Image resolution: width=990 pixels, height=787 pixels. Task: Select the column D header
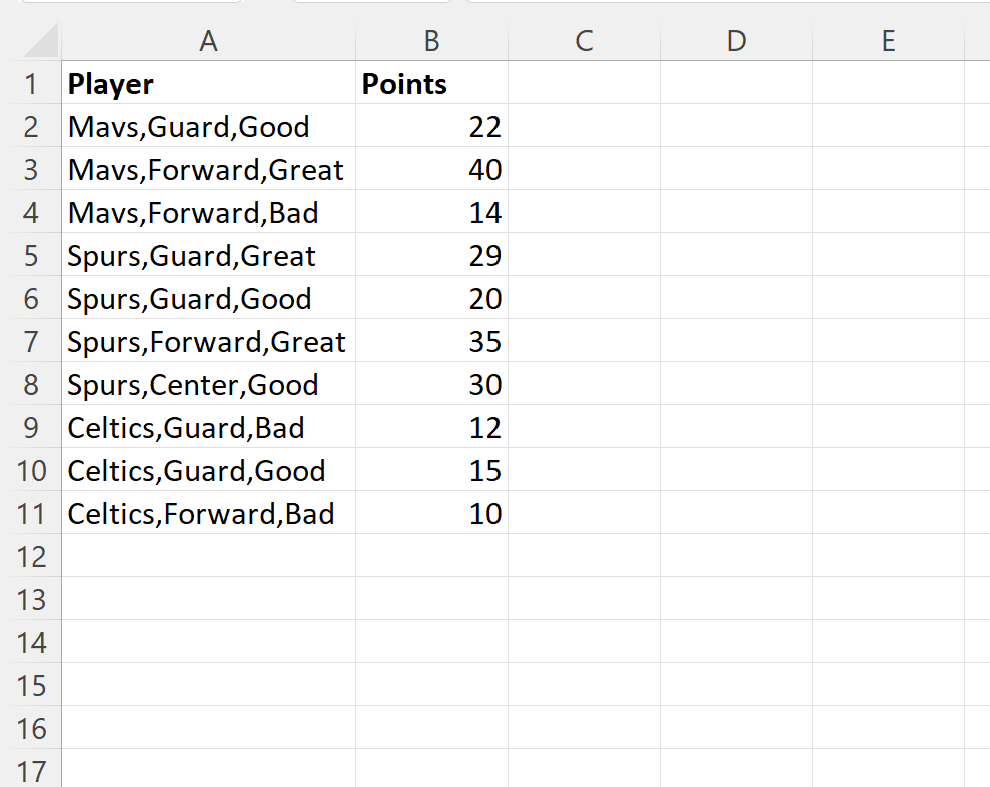point(736,41)
